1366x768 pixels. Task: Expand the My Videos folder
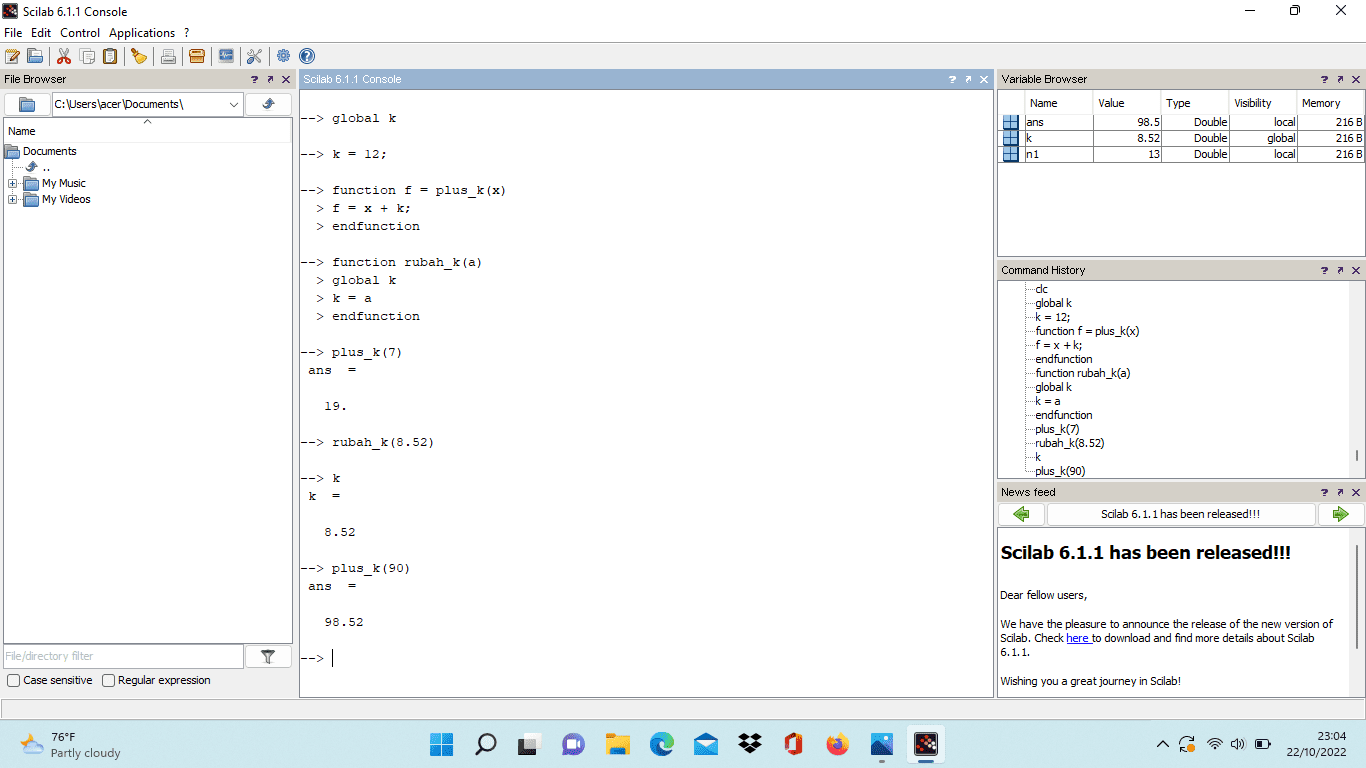coord(13,200)
